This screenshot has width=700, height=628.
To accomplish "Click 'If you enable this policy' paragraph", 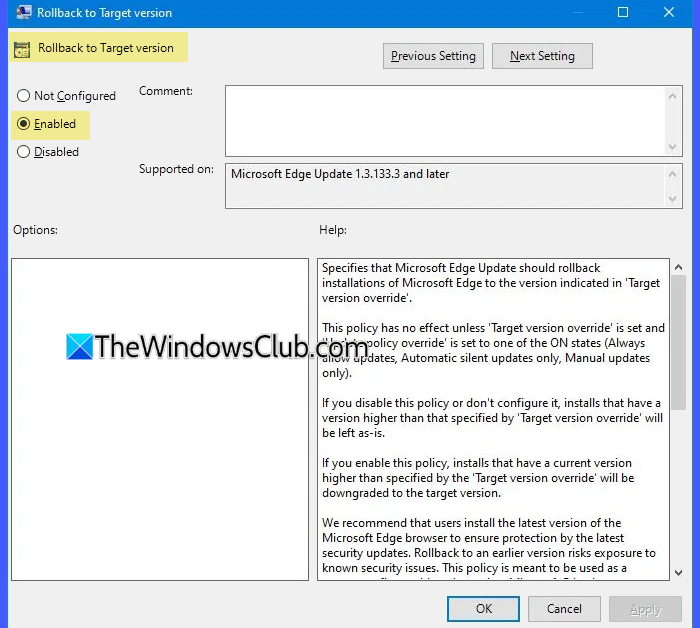I will [478, 478].
